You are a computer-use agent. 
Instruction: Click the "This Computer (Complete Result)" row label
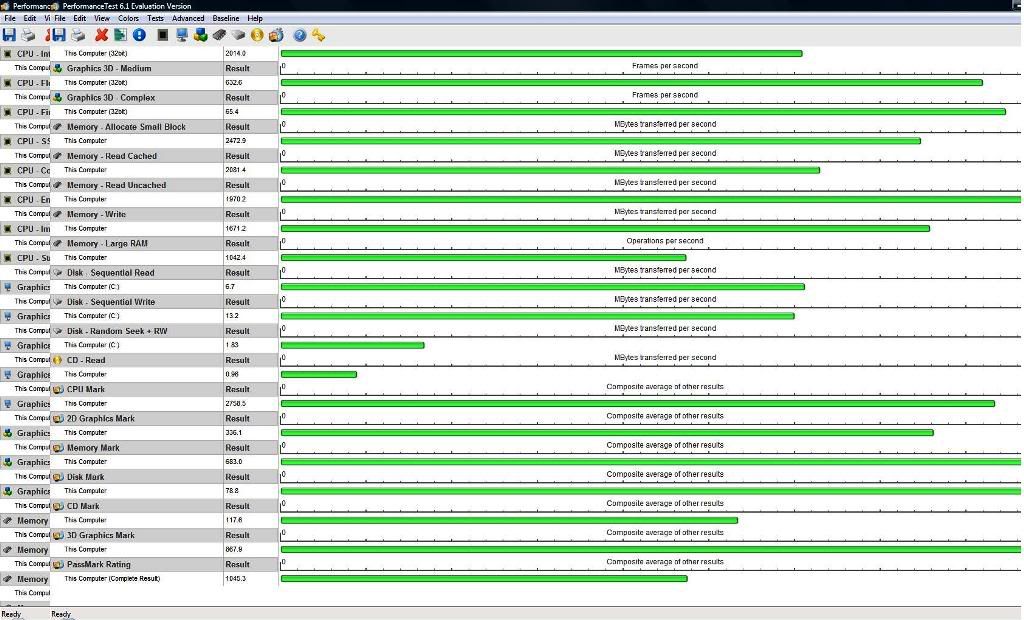[112, 579]
